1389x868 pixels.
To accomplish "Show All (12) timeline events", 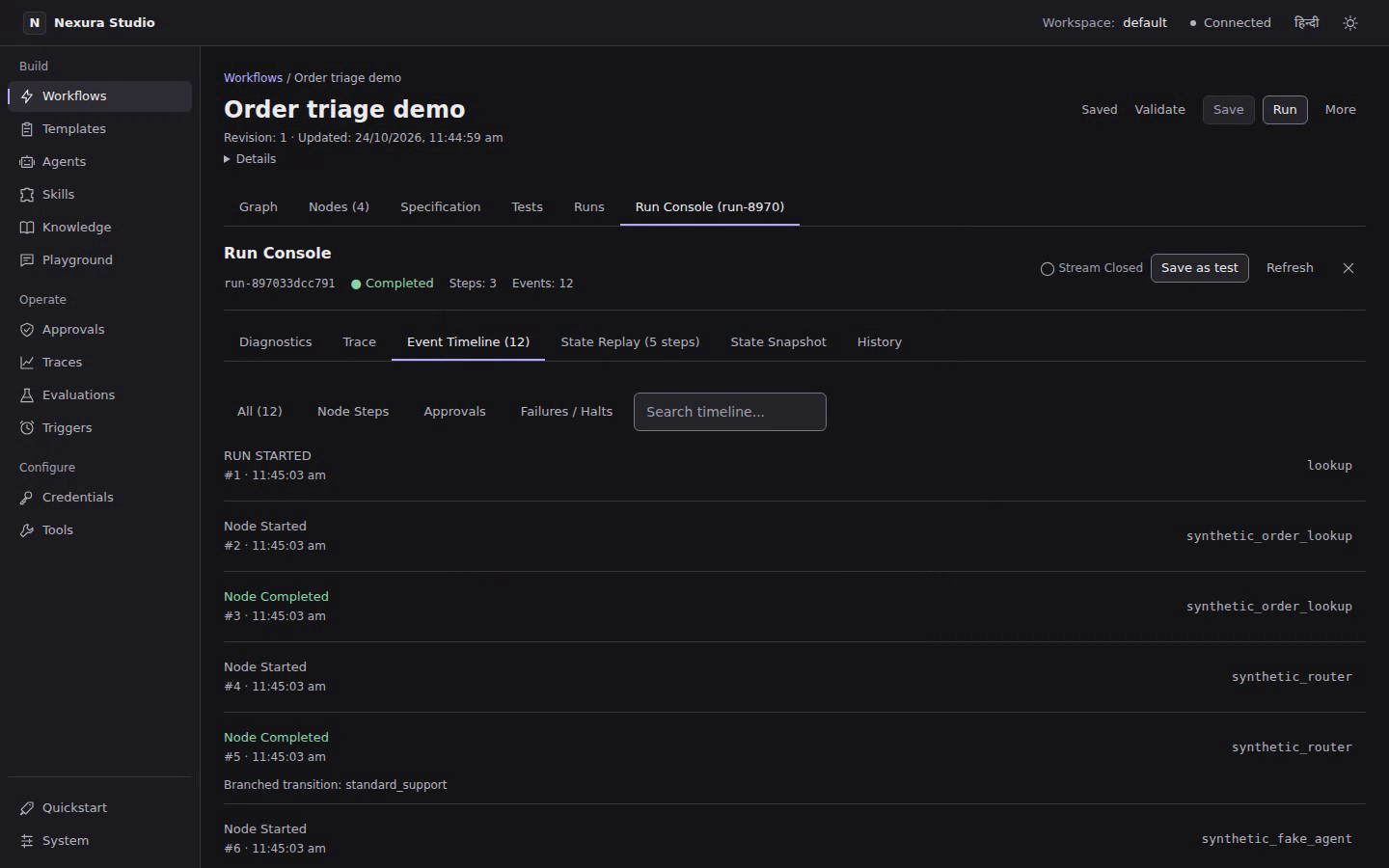I will tap(259, 412).
